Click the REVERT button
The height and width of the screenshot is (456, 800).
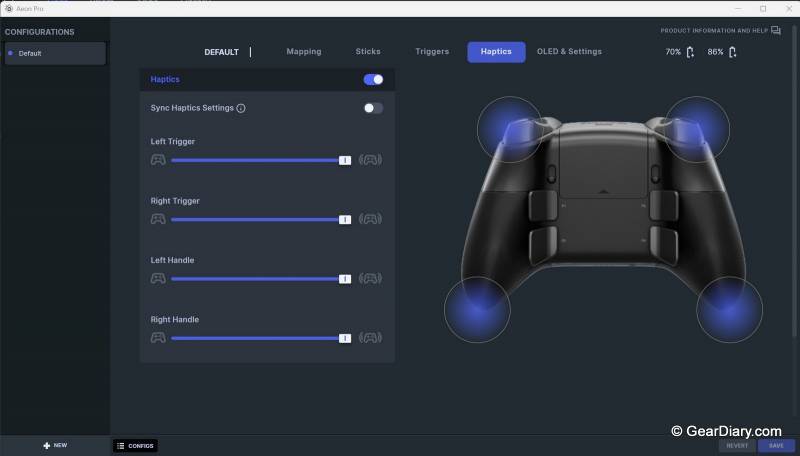[737, 446]
